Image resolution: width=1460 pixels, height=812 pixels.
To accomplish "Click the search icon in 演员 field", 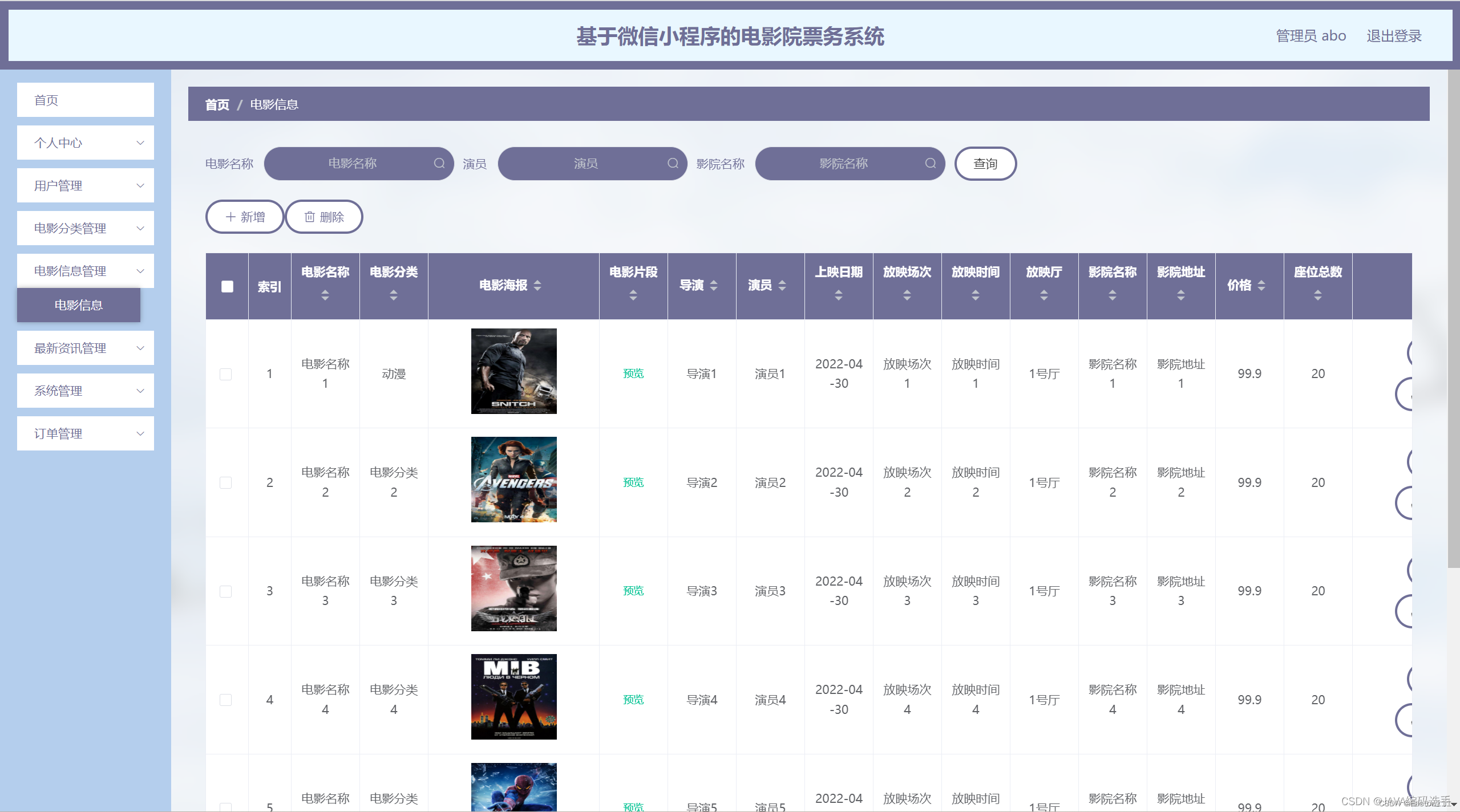I will (x=673, y=163).
